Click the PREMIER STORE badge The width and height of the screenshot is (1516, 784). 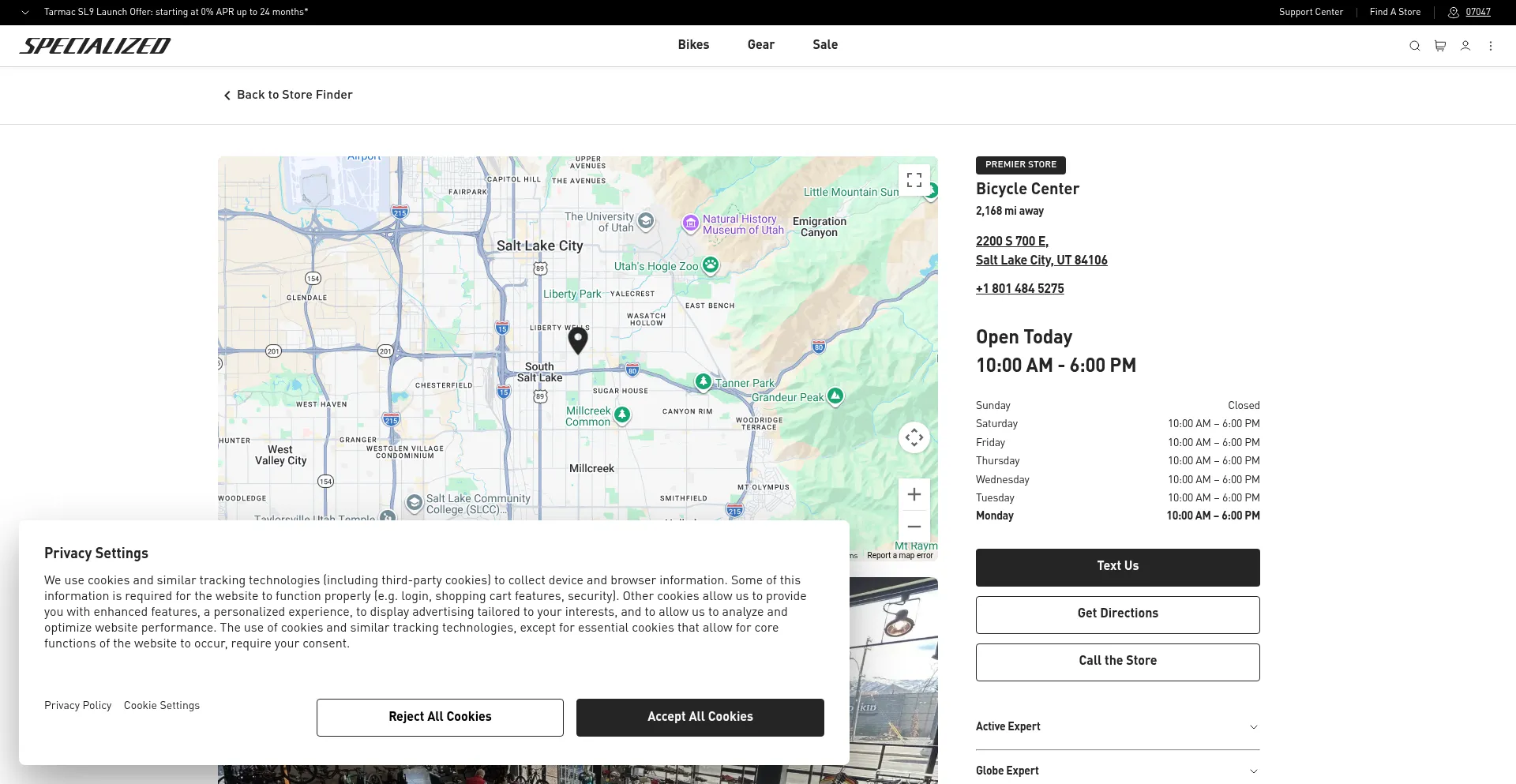(x=1021, y=165)
